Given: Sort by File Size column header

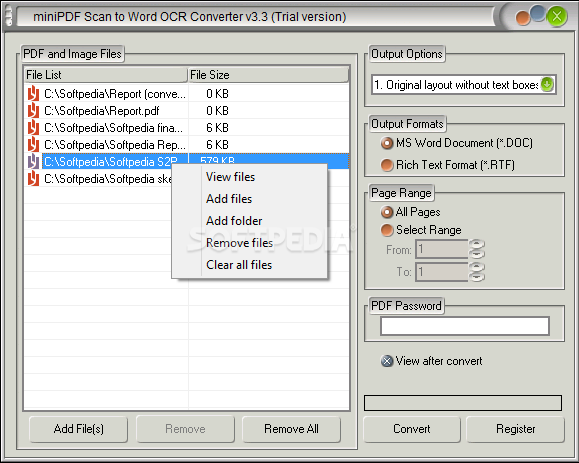Looking at the screenshot, I should coord(268,75).
